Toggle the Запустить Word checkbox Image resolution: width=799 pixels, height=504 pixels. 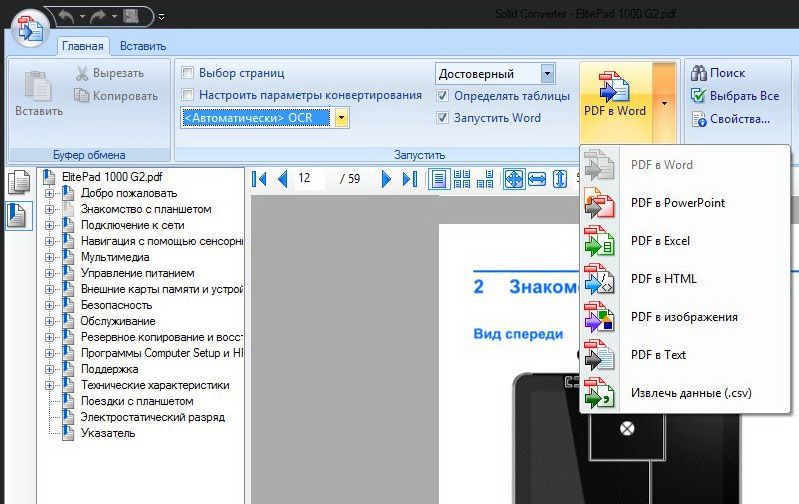coord(442,118)
